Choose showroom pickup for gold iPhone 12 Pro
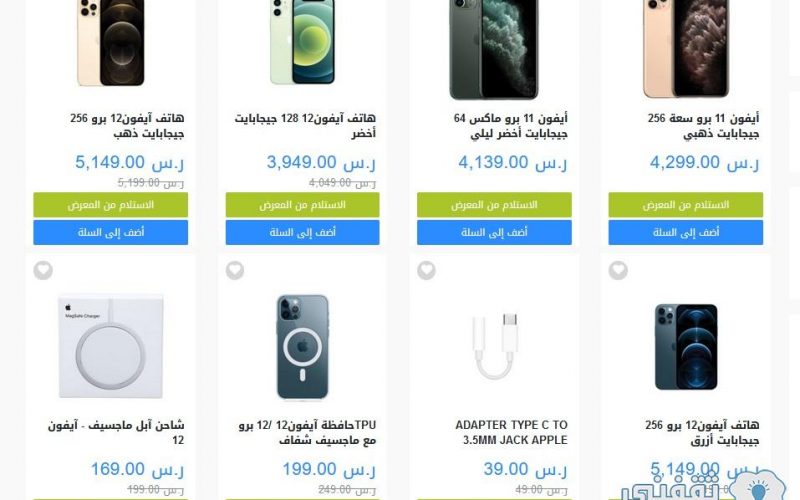 click(111, 205)
